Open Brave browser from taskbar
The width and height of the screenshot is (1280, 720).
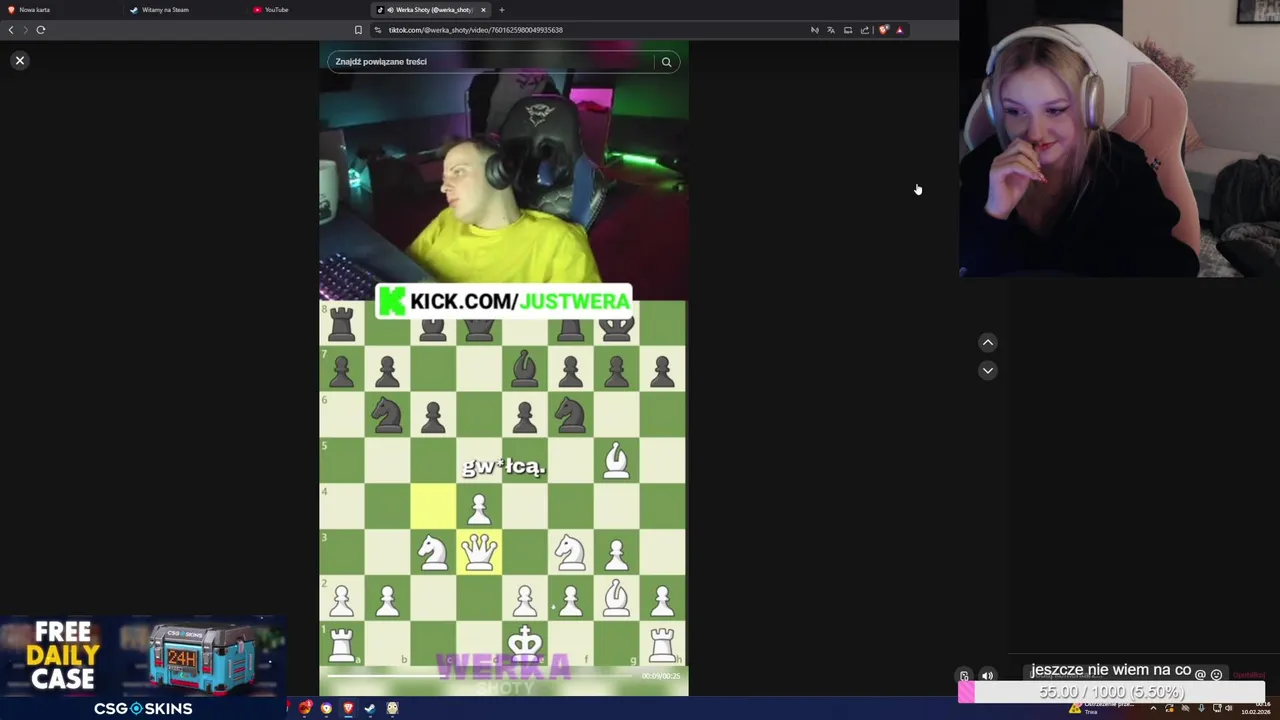(348, 708)
